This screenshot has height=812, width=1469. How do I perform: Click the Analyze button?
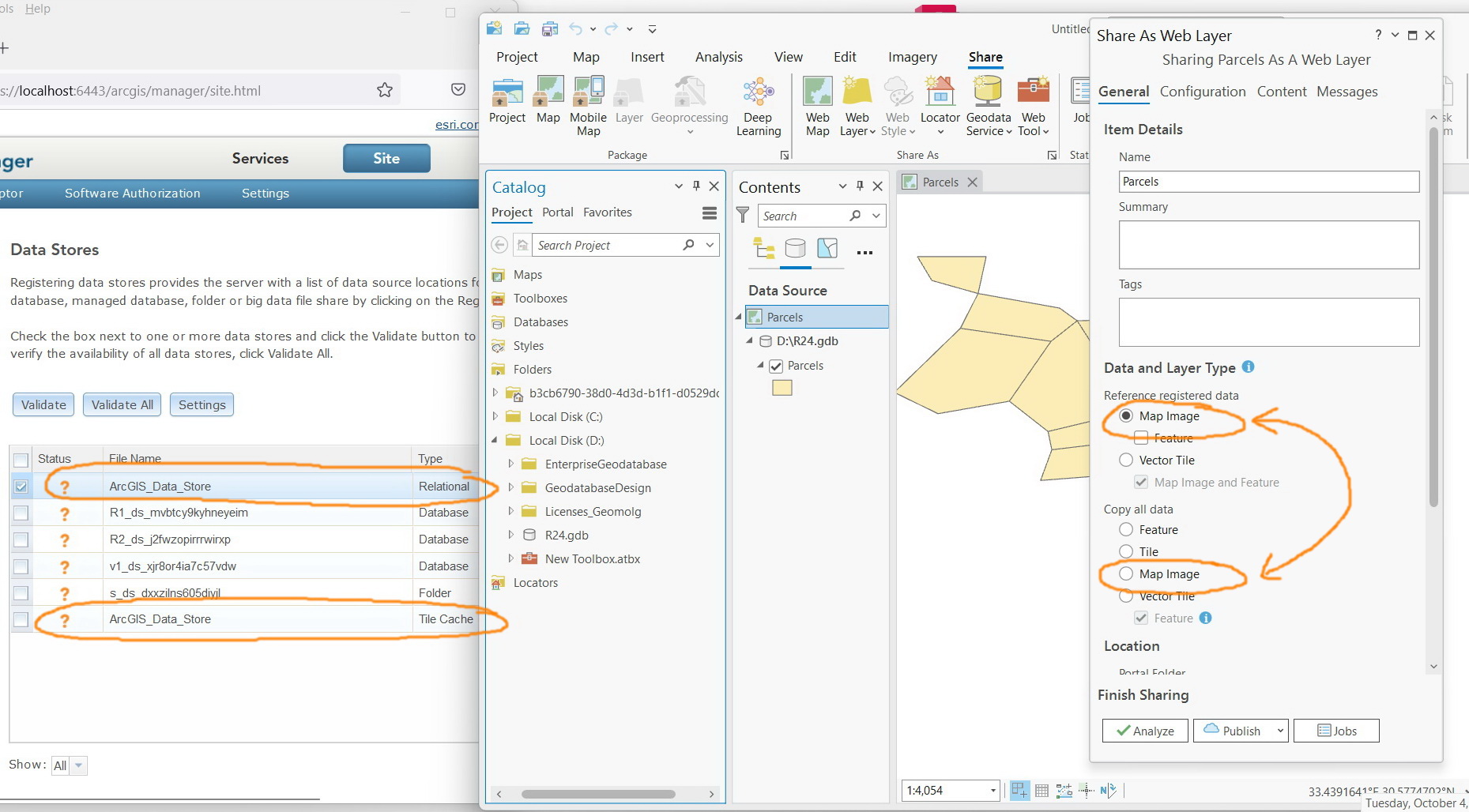1144,730
